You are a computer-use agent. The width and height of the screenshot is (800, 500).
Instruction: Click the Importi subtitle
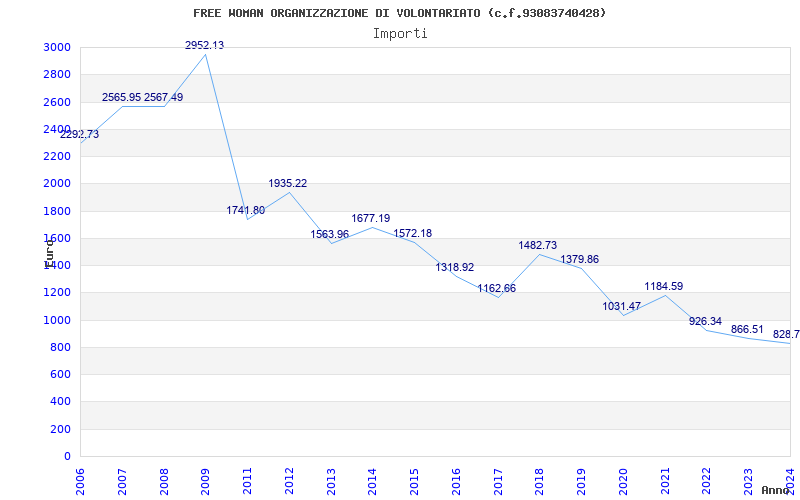point(400,34)
